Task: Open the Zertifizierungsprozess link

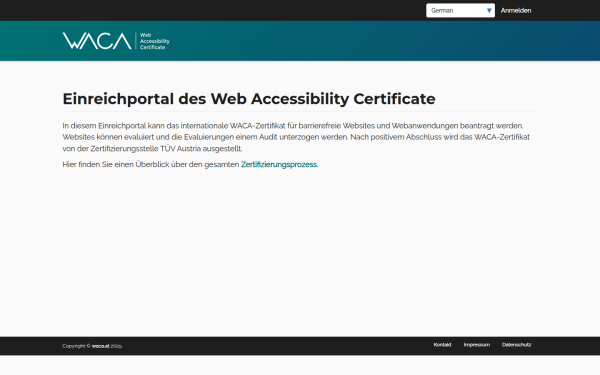Action: 279,165
